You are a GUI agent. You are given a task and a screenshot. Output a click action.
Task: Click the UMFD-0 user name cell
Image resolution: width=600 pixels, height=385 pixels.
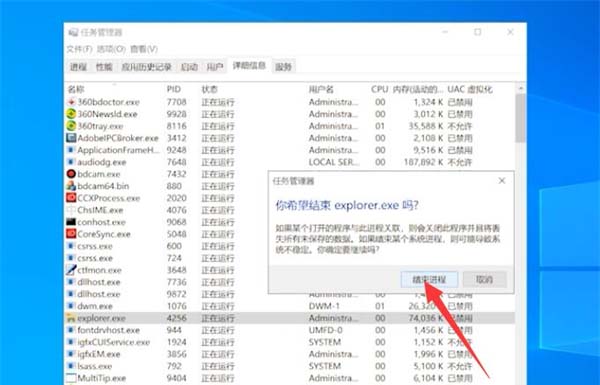click(325, 330)
